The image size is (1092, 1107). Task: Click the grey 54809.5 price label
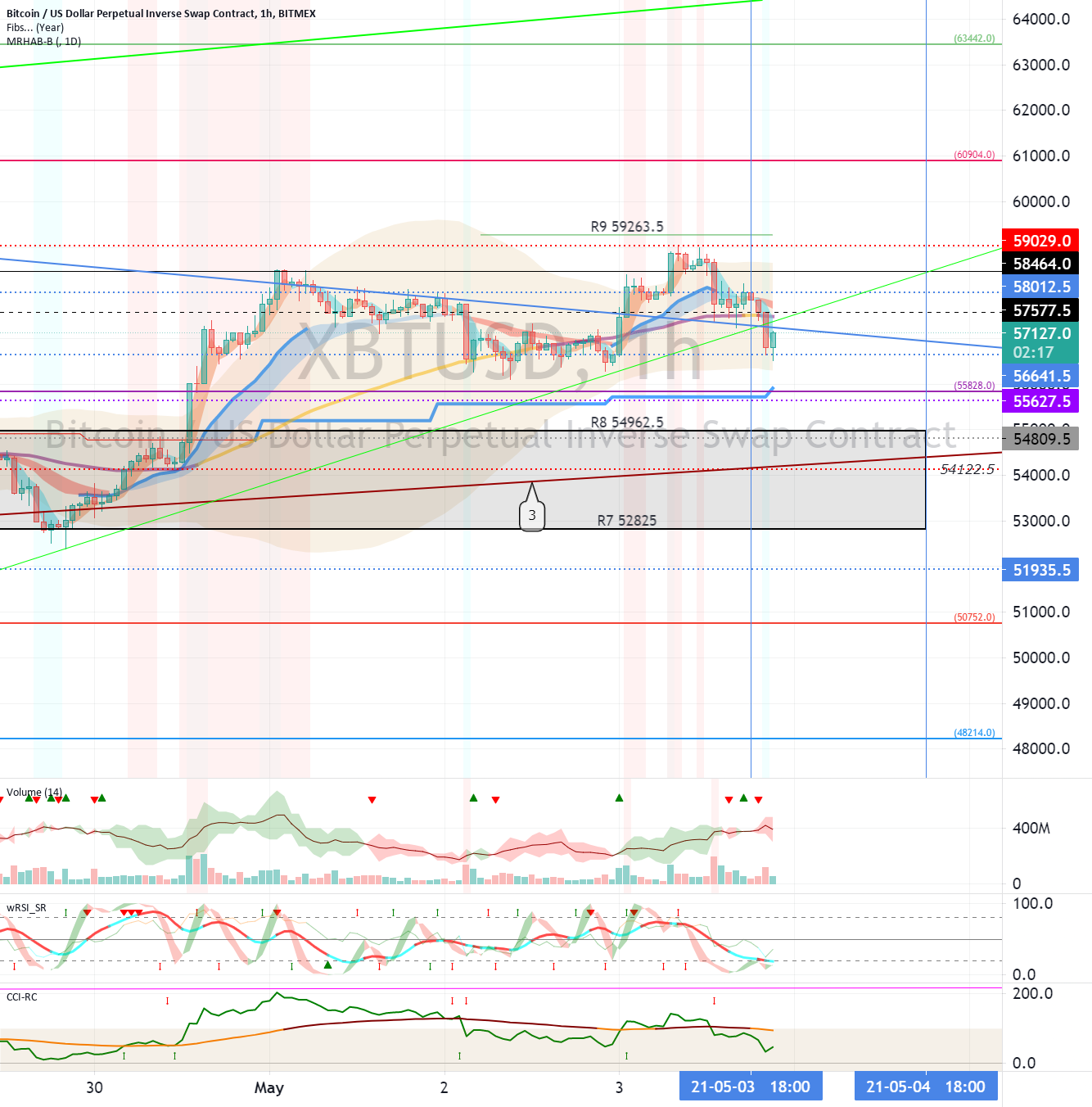pos(1040,439)
